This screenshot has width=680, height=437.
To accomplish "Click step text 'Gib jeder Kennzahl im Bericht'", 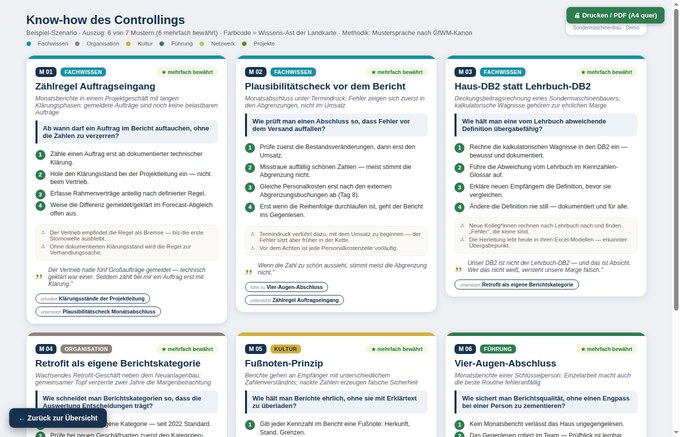I will (333, 428).
